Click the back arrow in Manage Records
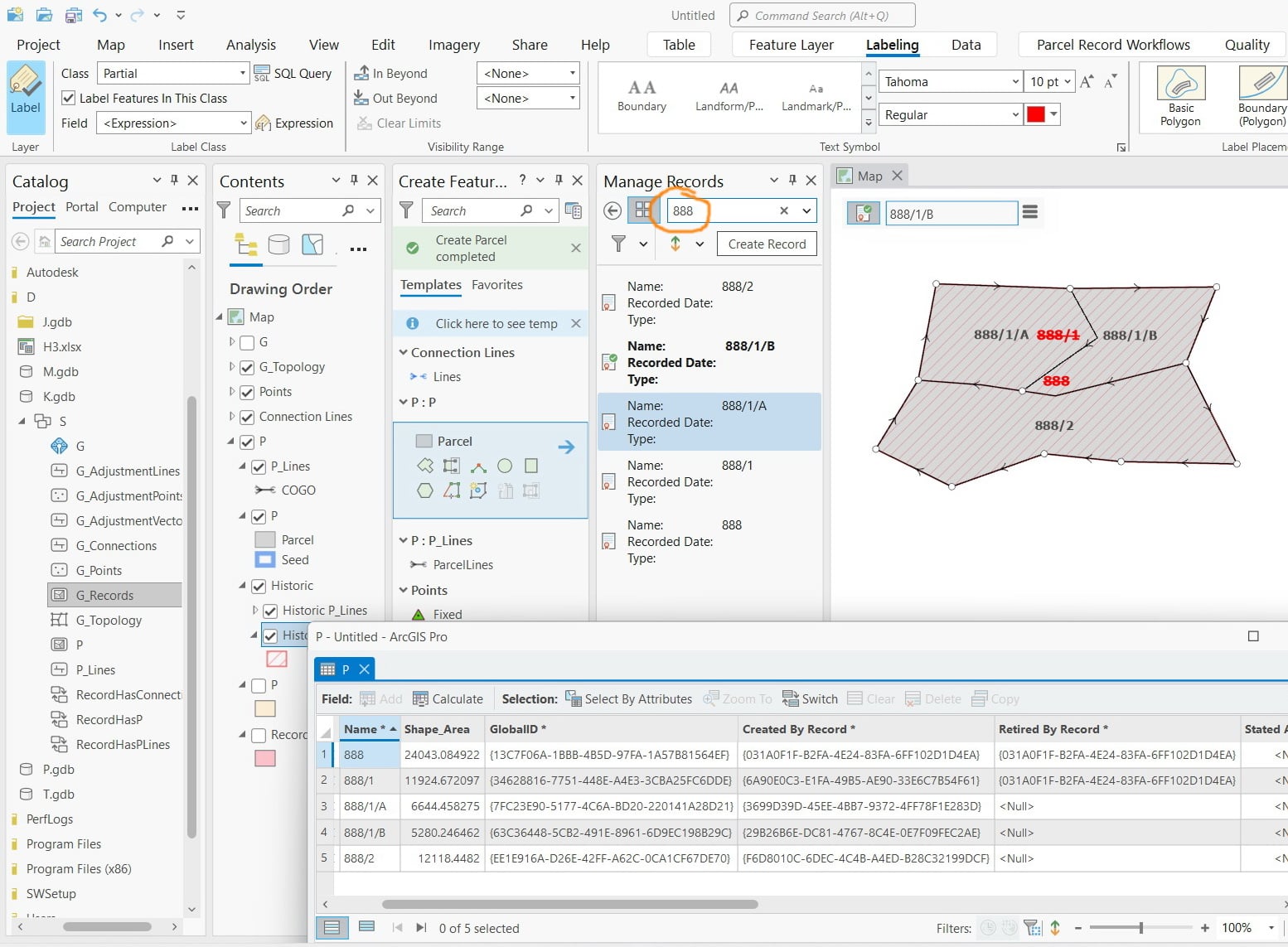1288x947 pixels. click(613, 211)
